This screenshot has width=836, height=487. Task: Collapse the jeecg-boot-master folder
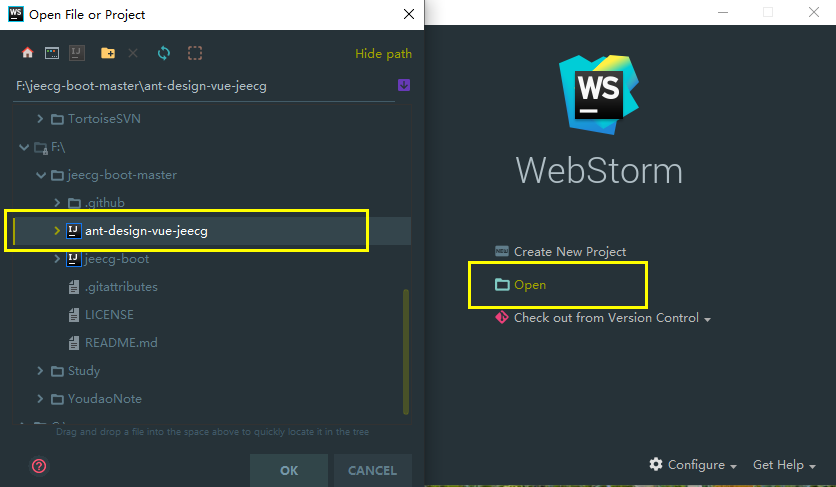pyautogui.click(x=41, y=175)
